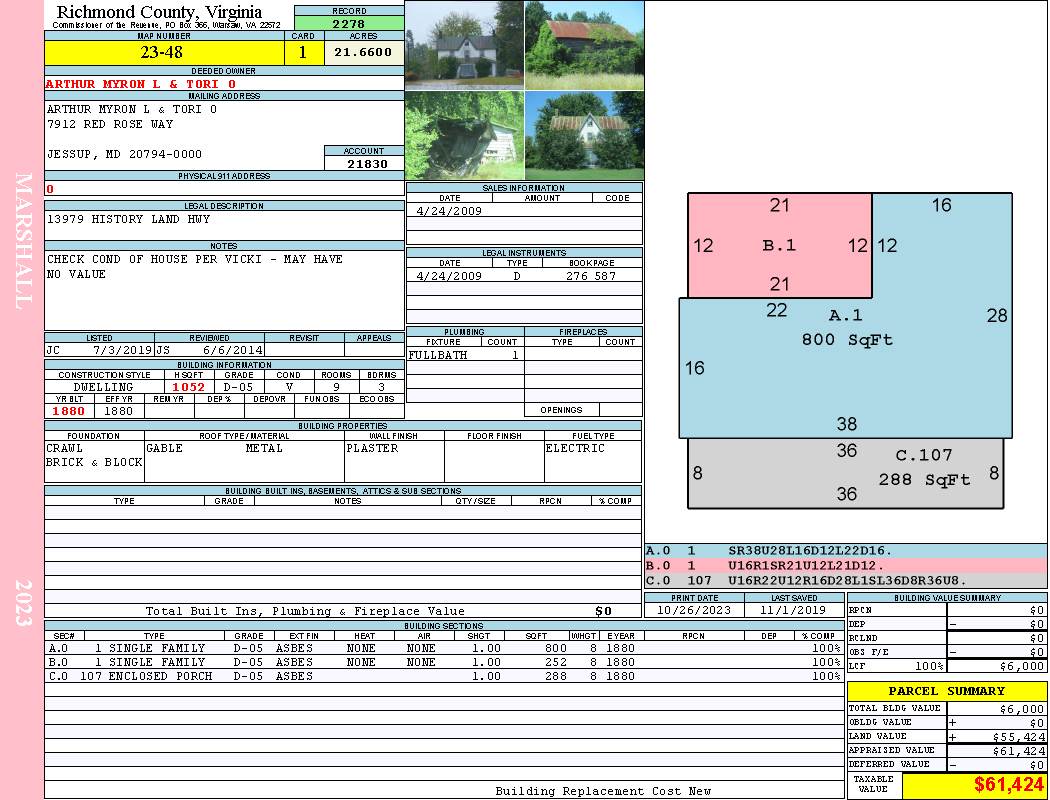The width and height of the screenshot is (1050, 800).
Task: Click the legal instrument type D
Action: (x=517, y=275)
